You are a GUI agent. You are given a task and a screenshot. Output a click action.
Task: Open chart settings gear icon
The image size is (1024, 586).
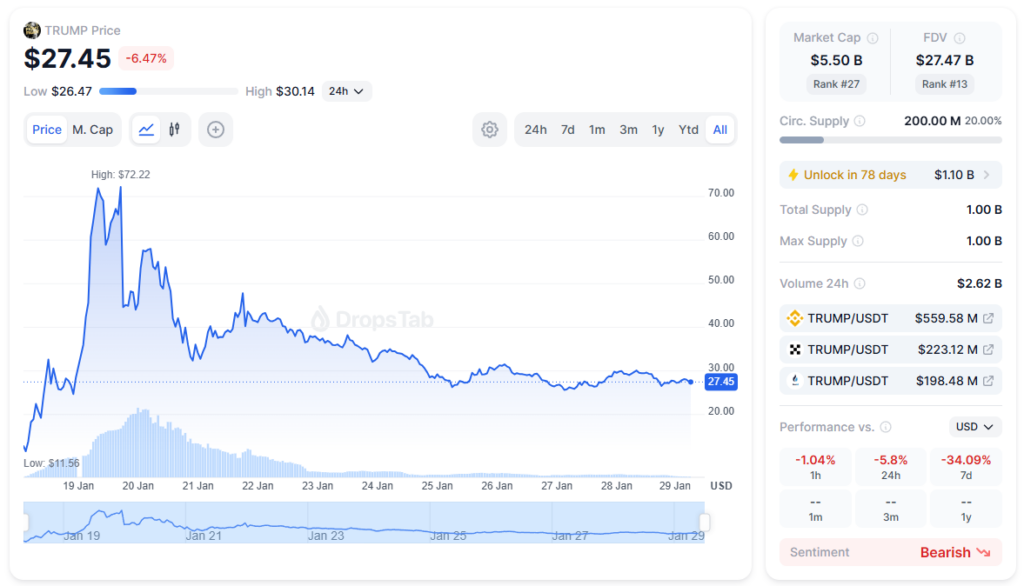point(490,129)
